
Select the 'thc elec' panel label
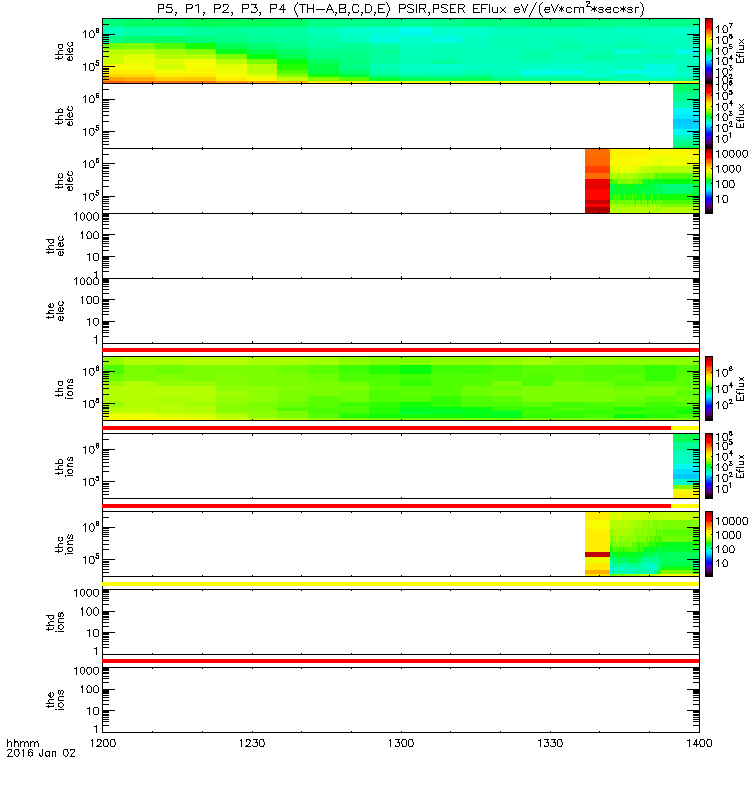tap(65, 181)
